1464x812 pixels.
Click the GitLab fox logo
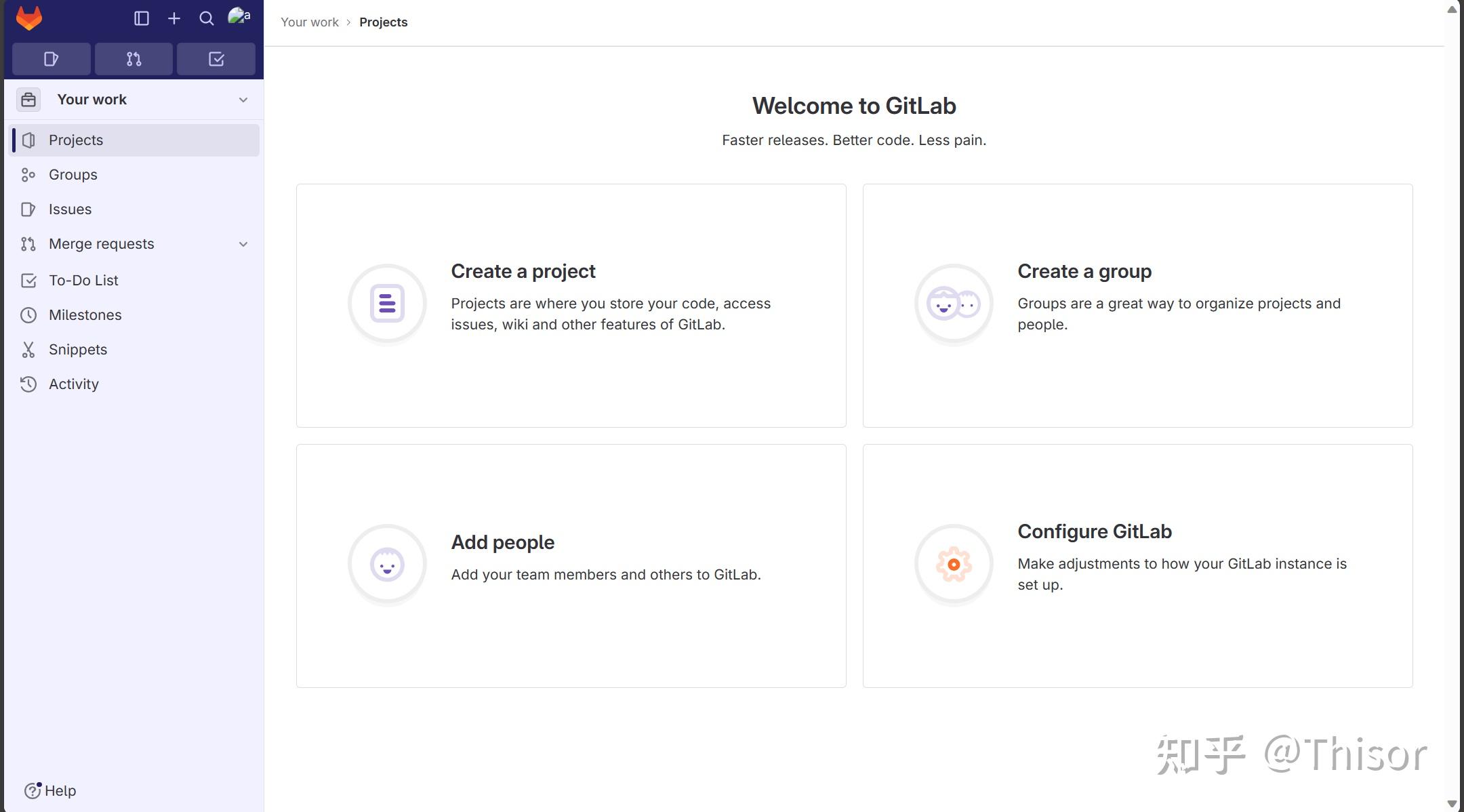[27, 17]
